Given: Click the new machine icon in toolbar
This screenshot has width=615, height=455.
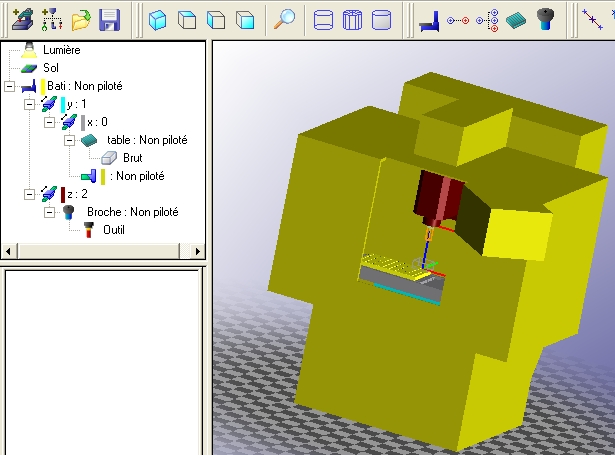Looking at the screenshot, I should (x=22, y=19).
